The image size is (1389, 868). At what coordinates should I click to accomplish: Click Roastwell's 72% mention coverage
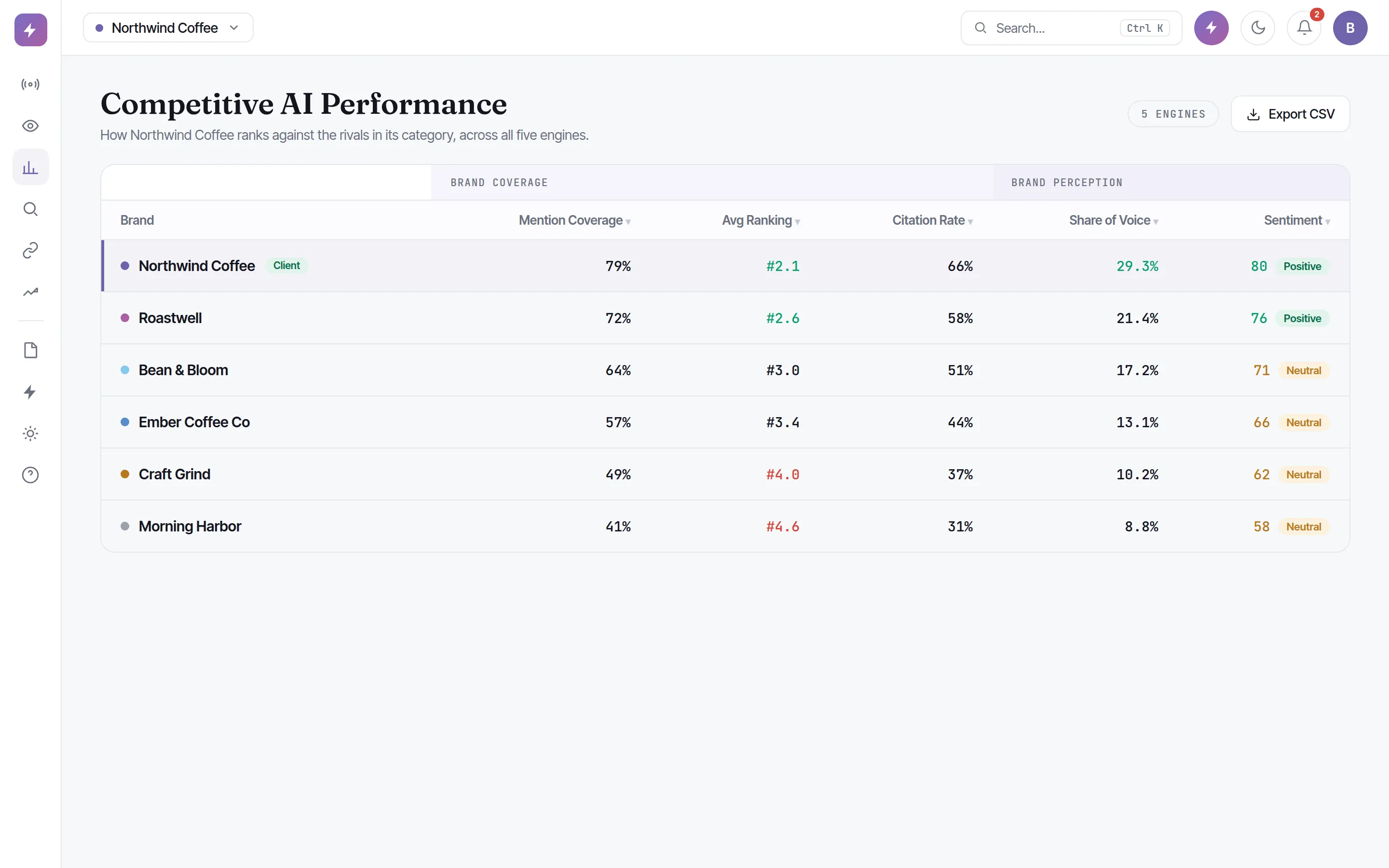(x=618, y=318)
